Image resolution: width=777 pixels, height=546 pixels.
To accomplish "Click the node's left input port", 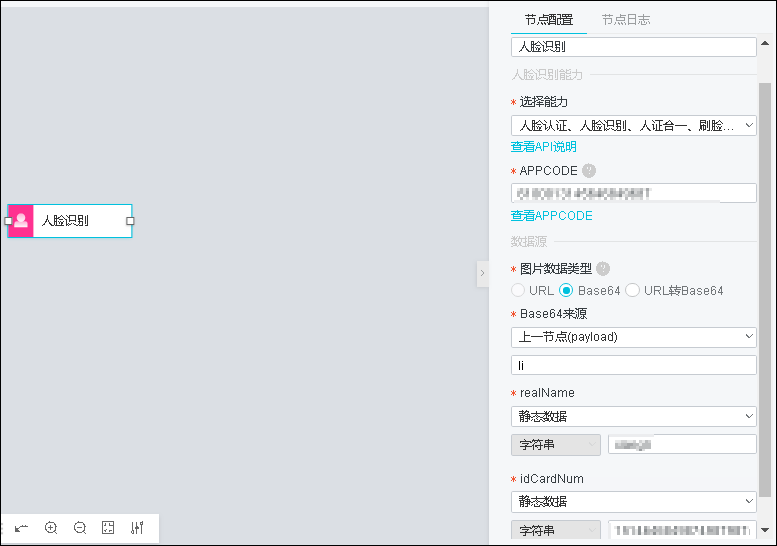I will point(8,221).
